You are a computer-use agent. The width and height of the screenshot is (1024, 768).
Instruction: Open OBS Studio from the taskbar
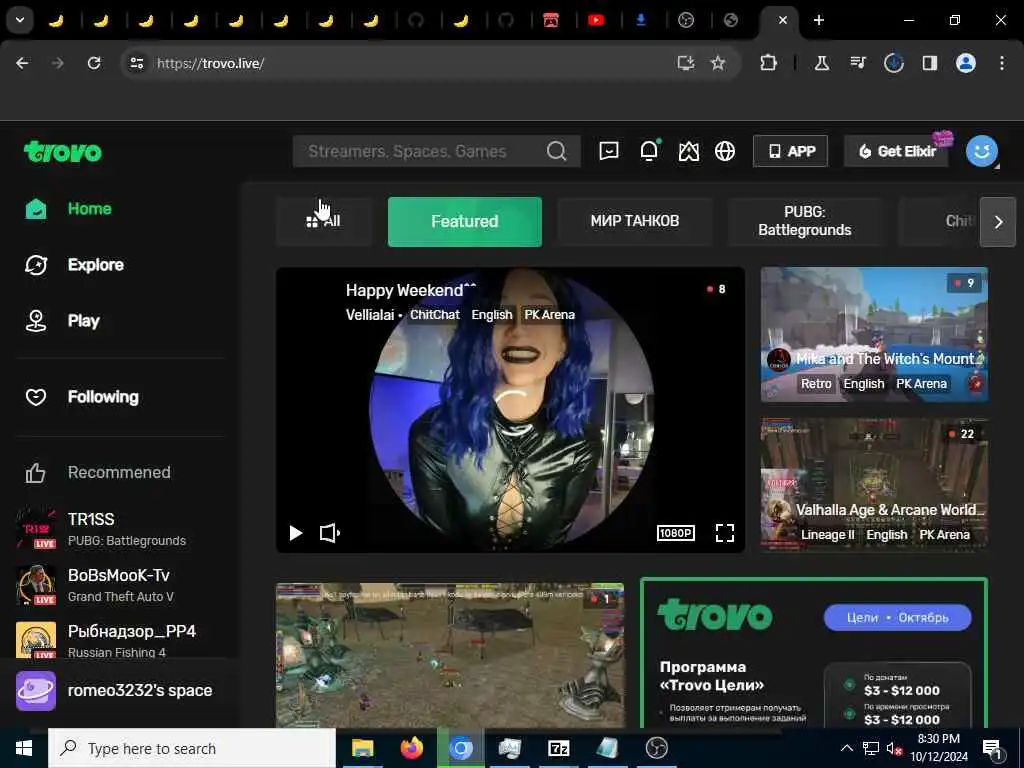click(656, 748)
